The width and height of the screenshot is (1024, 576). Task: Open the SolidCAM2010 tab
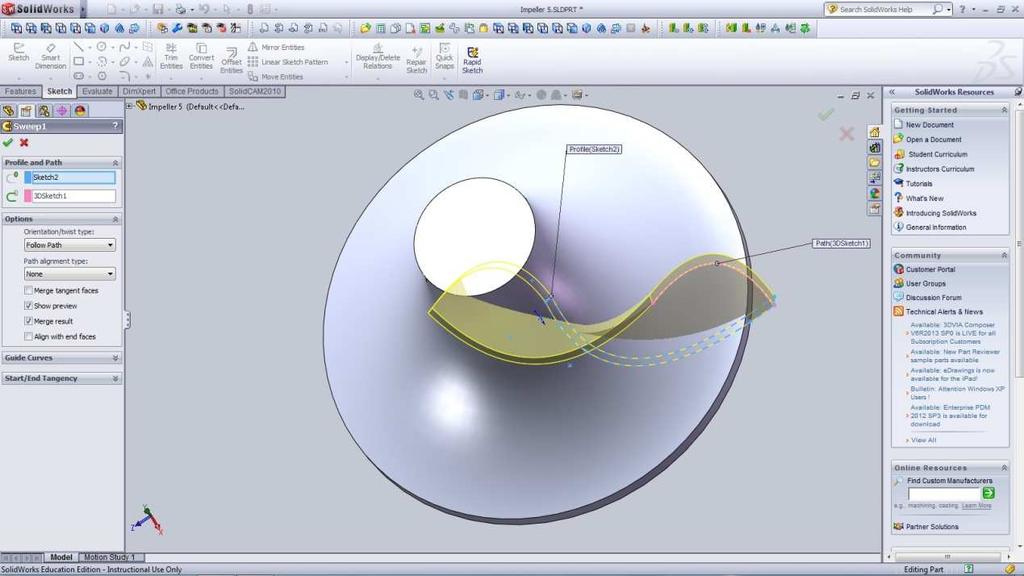pos(255,91)
